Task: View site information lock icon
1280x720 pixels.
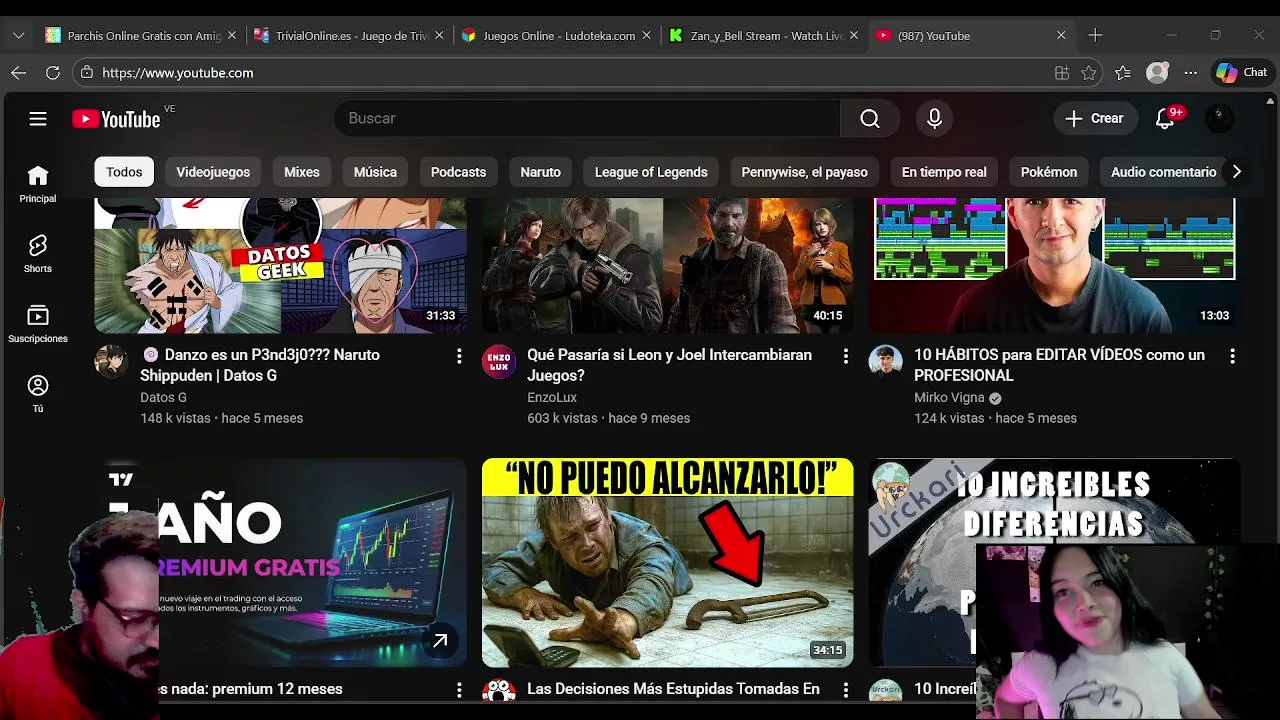Action: (x=87, y=73)
